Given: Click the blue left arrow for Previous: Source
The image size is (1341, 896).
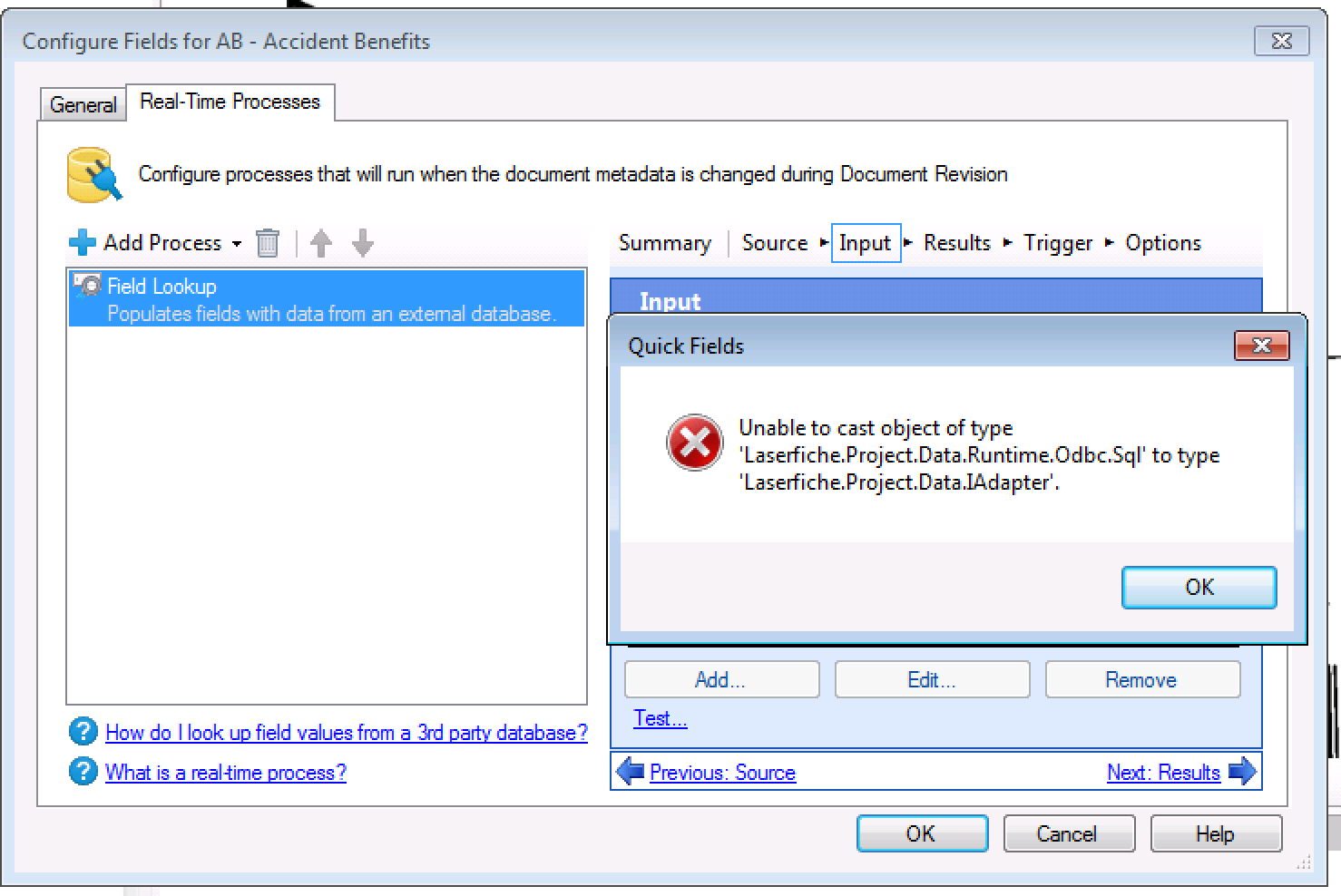Looking at the screenshot, I should pos(630,772).
